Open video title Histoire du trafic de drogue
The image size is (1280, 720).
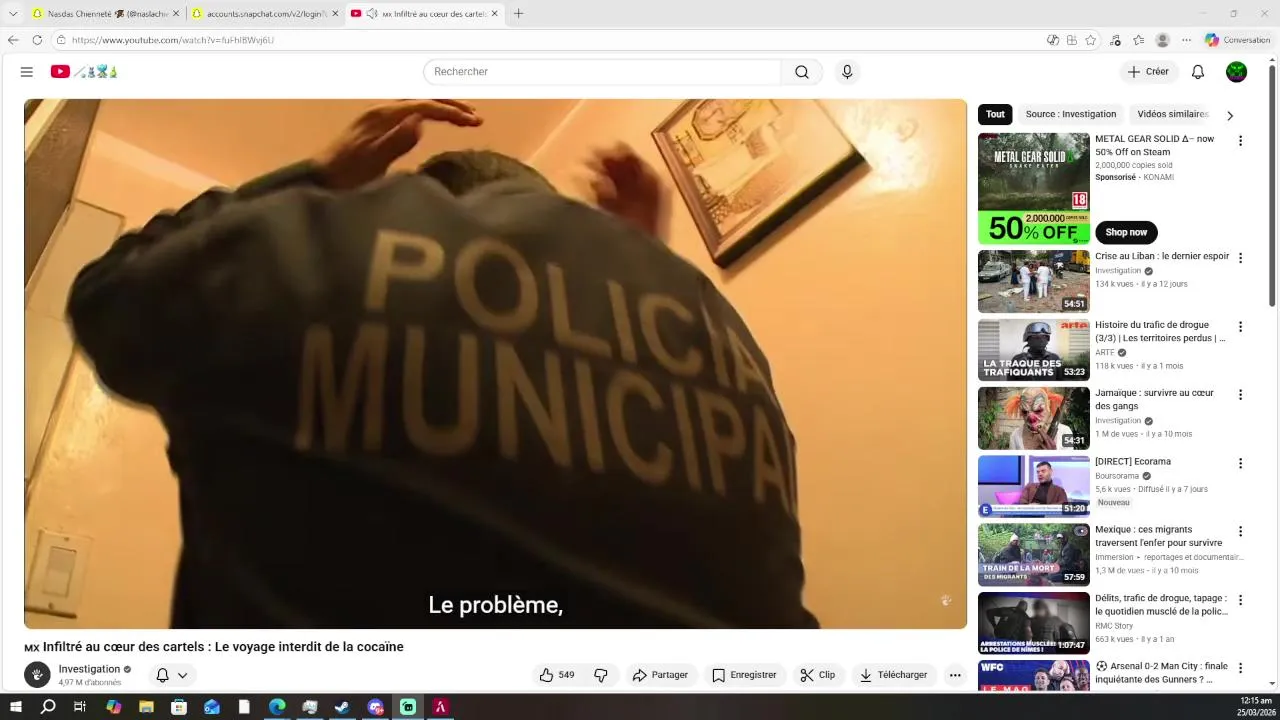click(1160, 331)
